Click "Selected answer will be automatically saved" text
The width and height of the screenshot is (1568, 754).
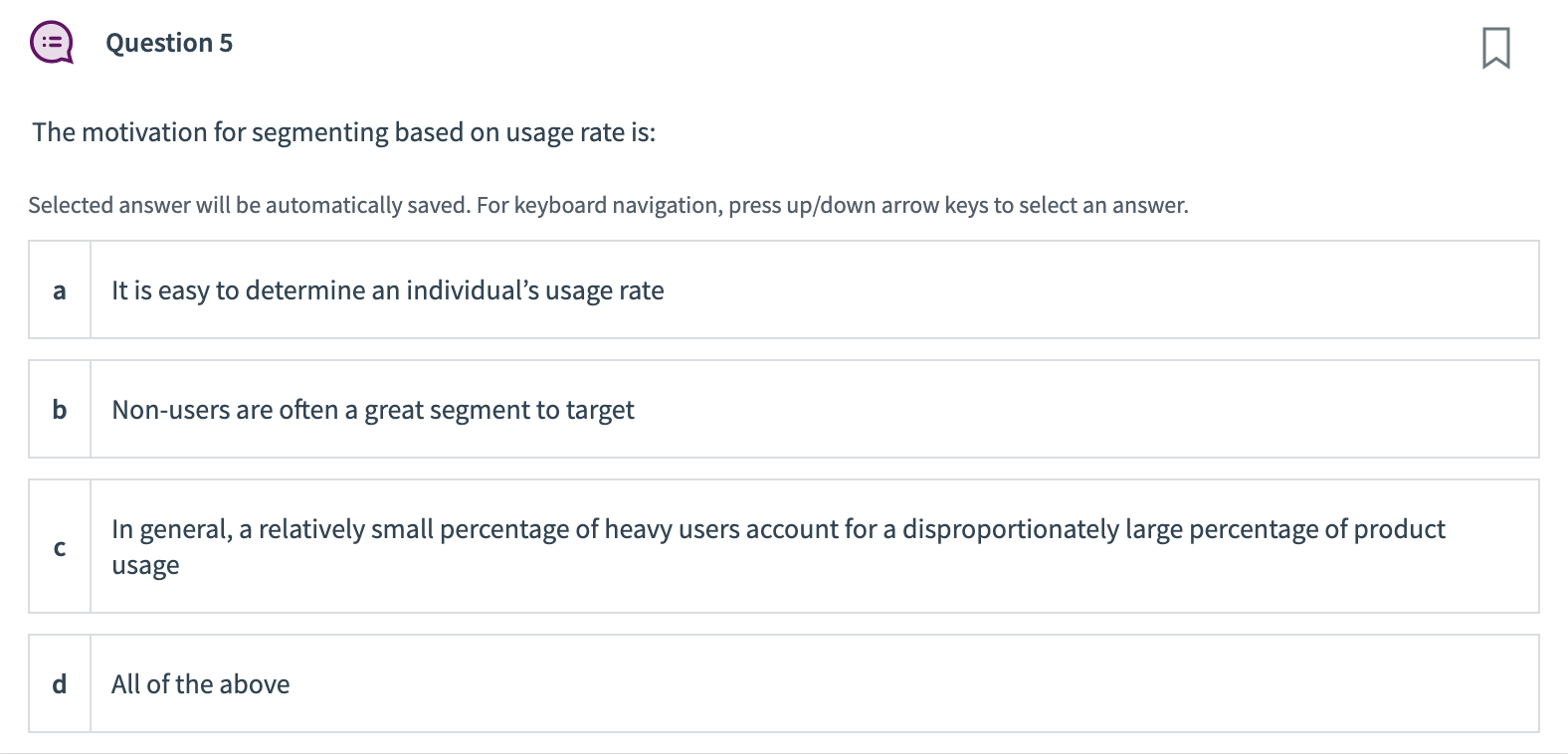[249, 205]
